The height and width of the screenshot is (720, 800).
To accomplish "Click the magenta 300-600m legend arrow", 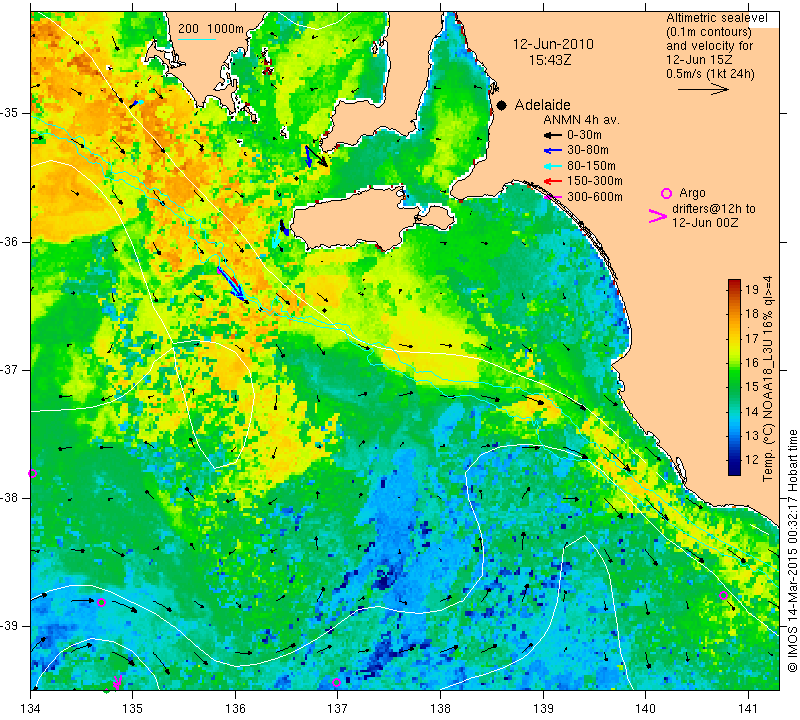I will 553,197.
